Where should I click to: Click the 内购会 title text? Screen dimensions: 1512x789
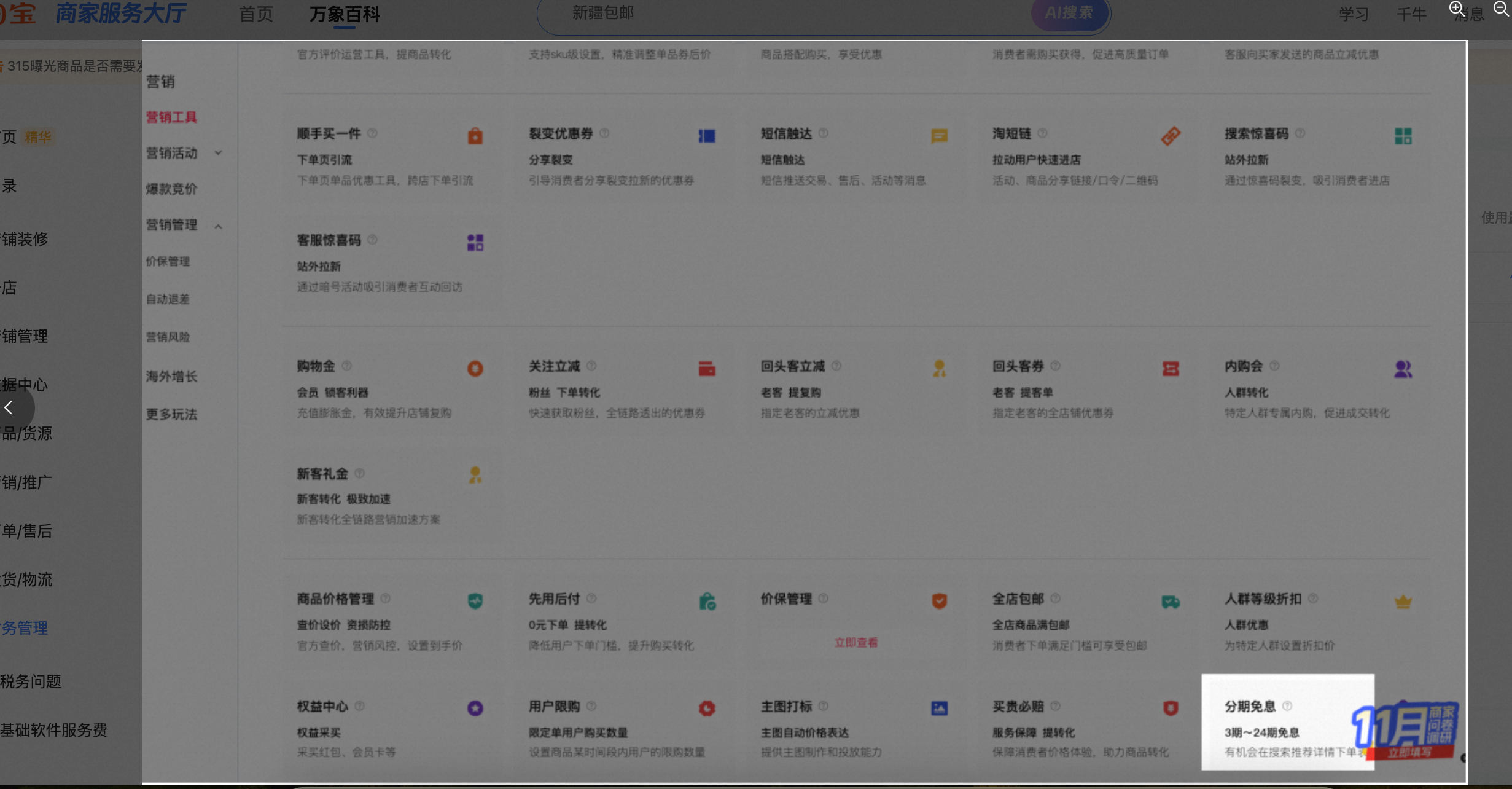pyautogui.click(x=1244, y=366)
